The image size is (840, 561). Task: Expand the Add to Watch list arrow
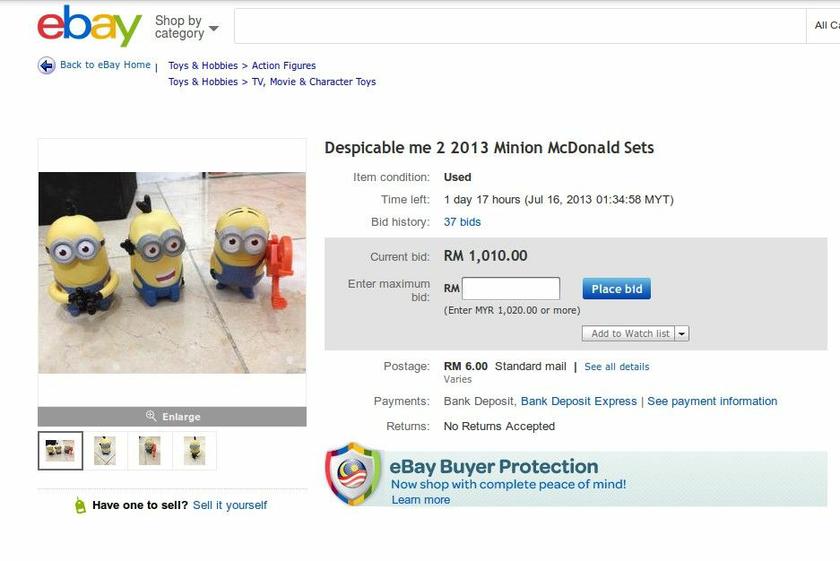[x=682, y=333]
